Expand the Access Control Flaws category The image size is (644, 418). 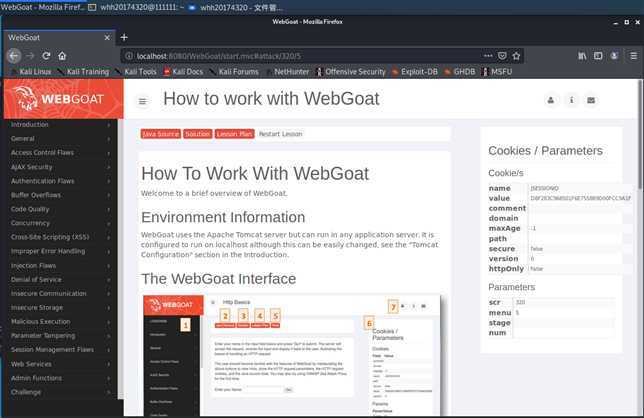coord(60,153)
